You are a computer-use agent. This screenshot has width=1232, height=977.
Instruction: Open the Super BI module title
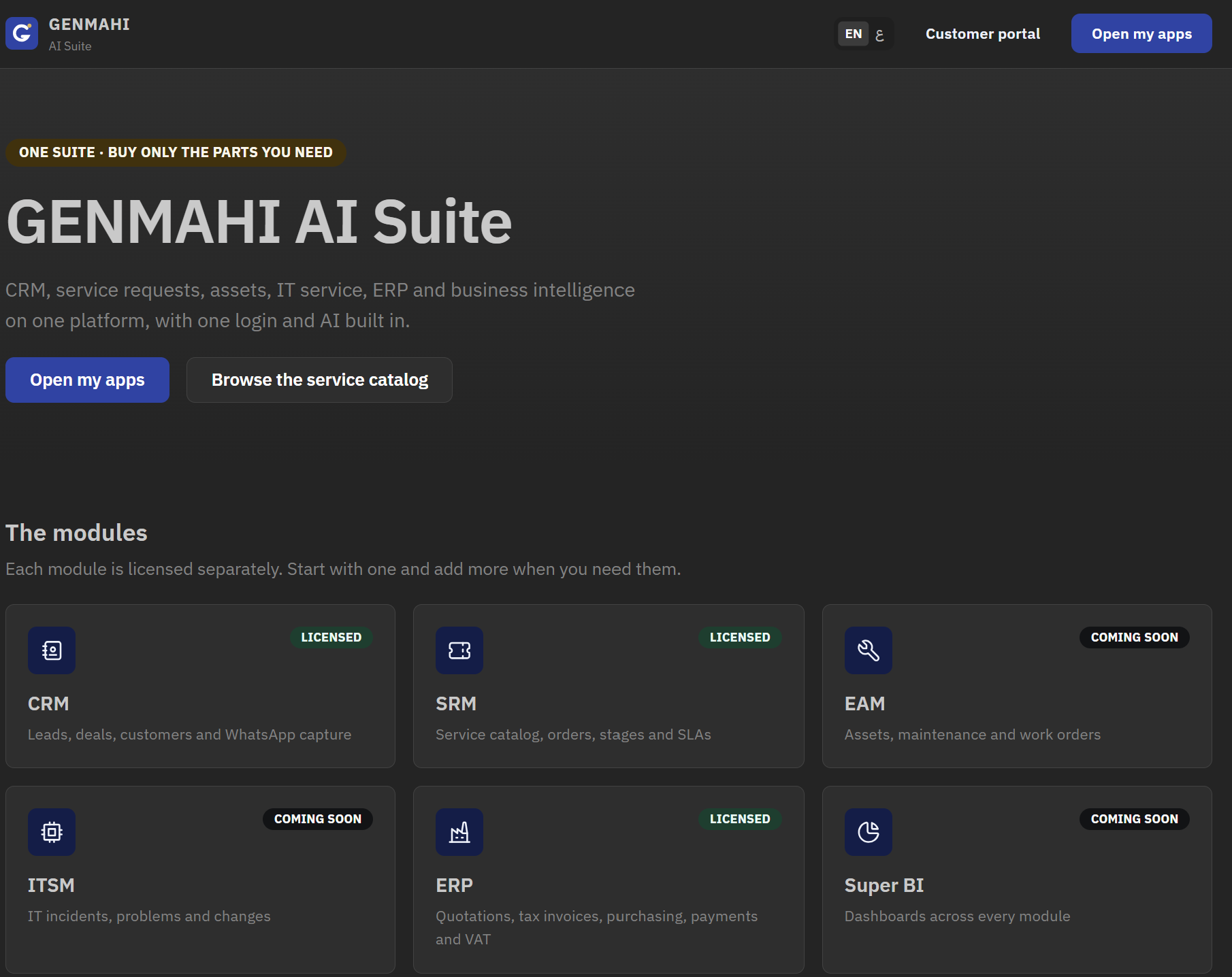[x=884, y=885]
